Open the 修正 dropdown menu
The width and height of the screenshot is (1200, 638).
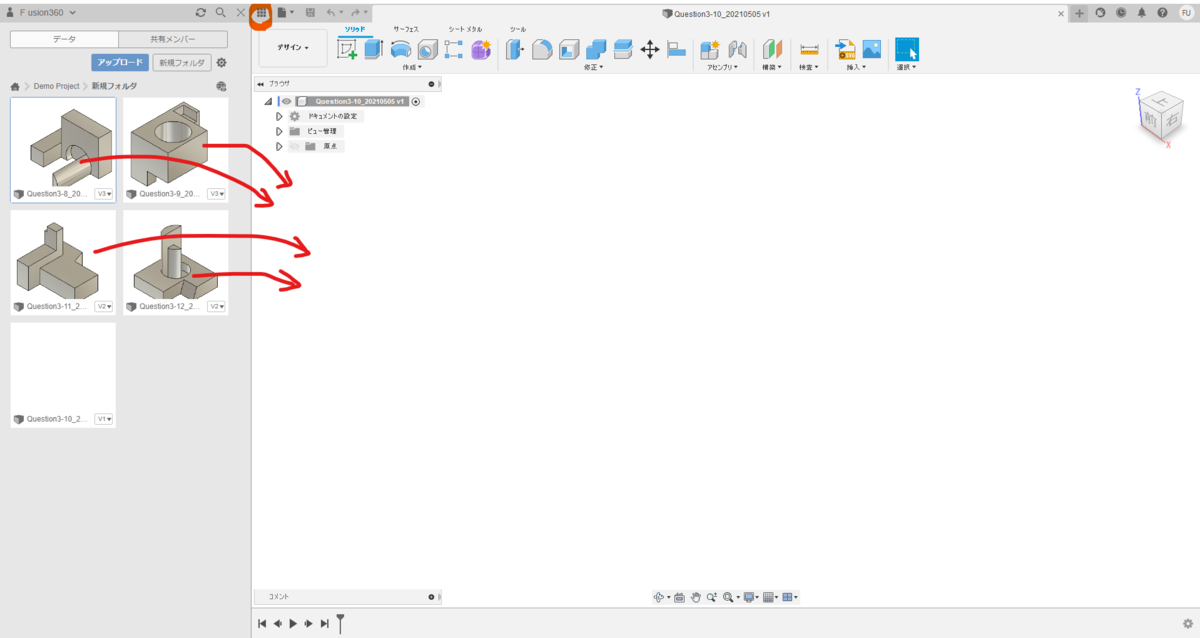592,68
